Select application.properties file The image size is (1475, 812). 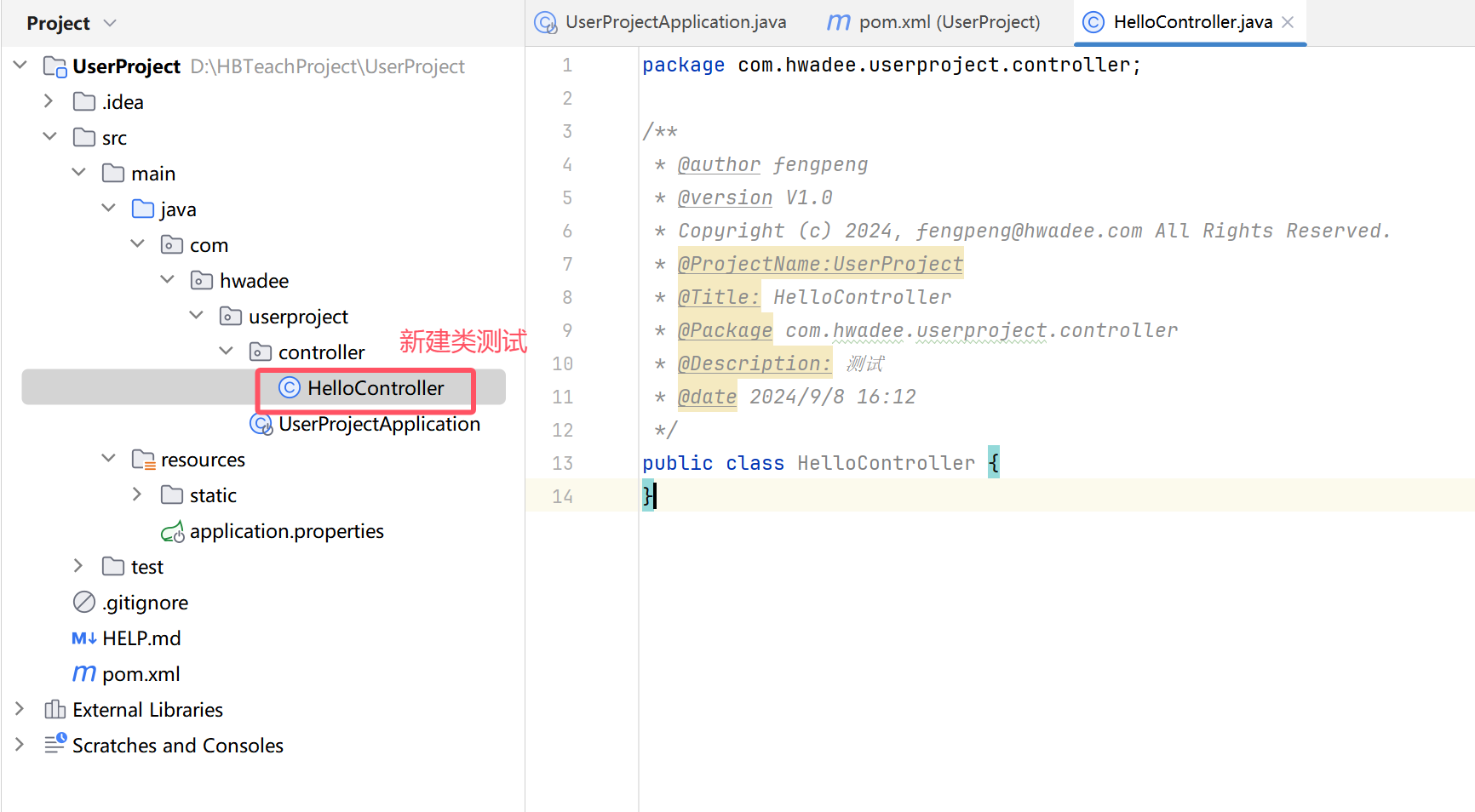(287, 531)
